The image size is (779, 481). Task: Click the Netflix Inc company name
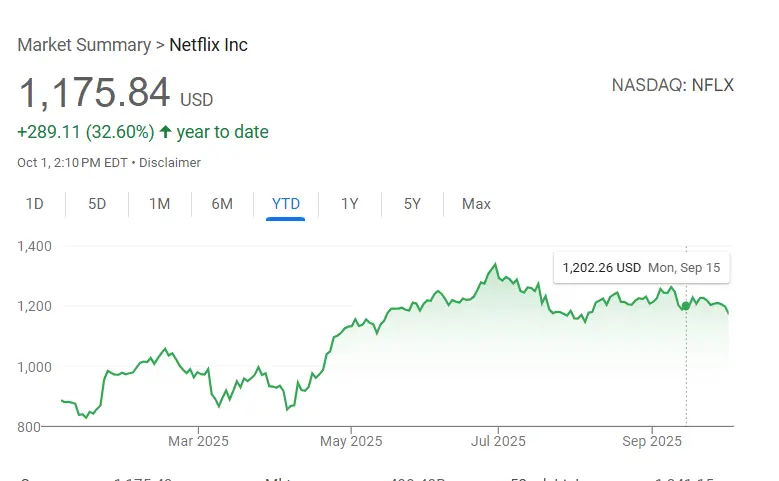208,45
